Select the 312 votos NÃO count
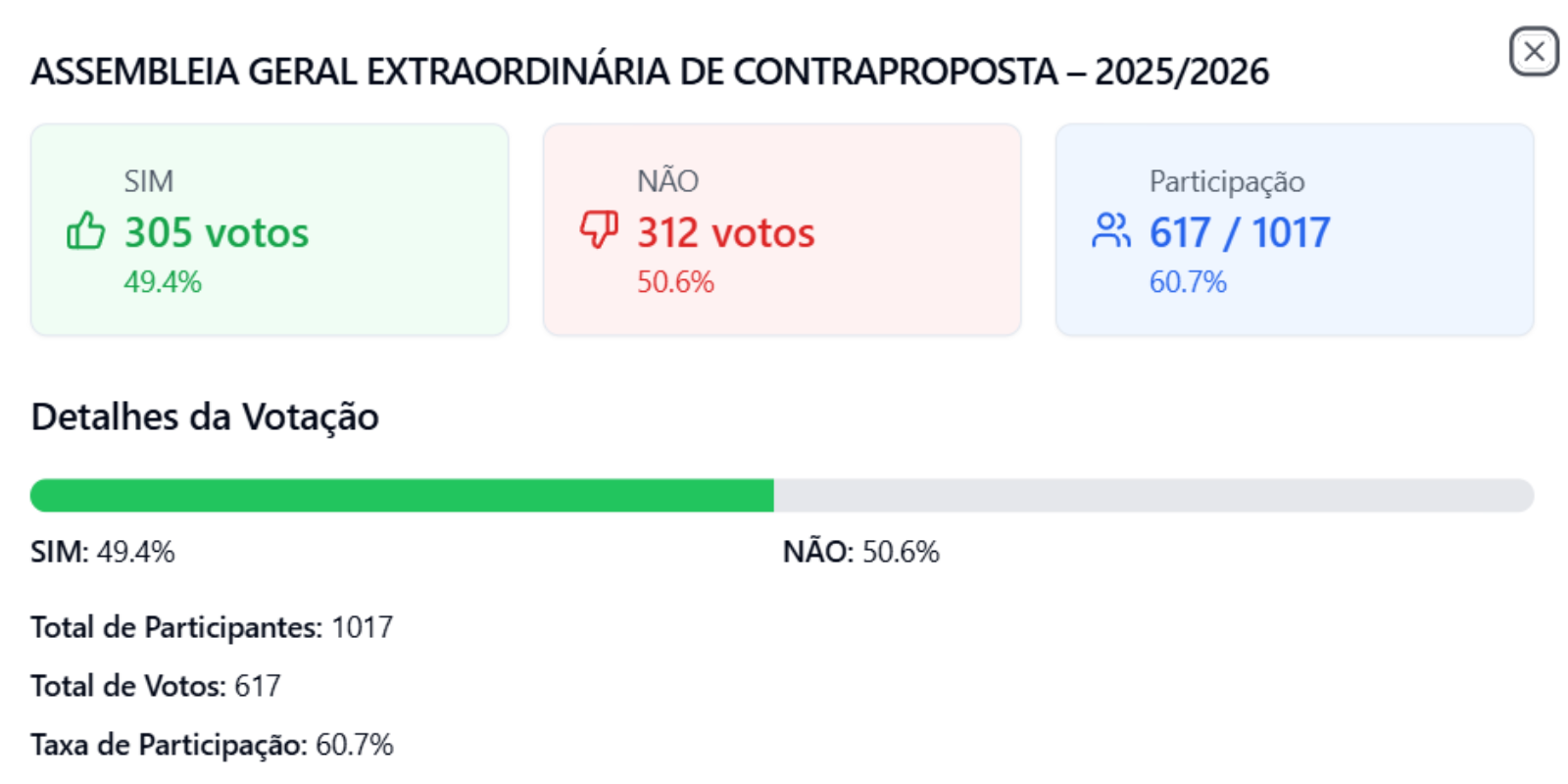This screenshot has height=784, width=1568. [x=726, y=232]
